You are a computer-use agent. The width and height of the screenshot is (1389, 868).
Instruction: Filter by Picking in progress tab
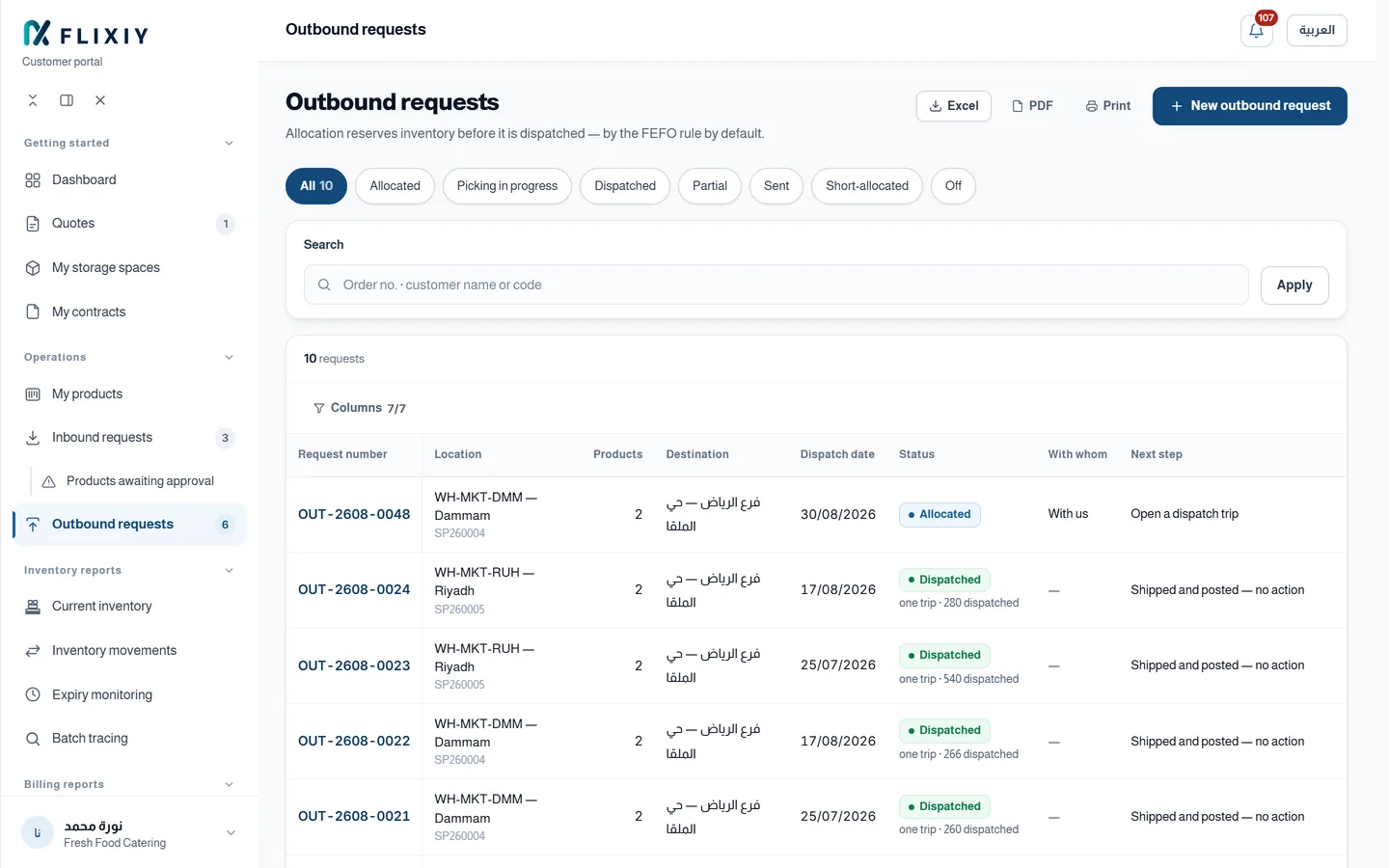[507, 186]
